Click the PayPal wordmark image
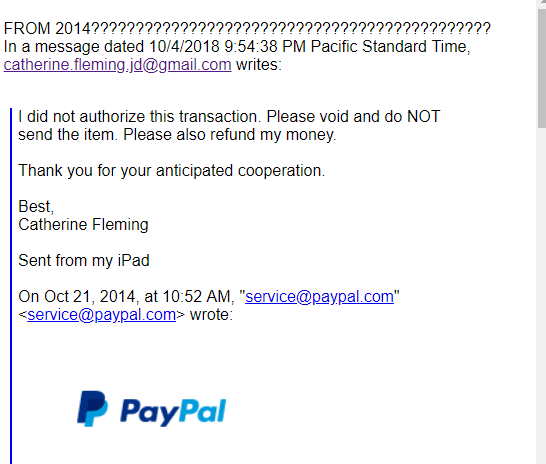The width and height of the screenshot is (546, 464). coord(173,412)
